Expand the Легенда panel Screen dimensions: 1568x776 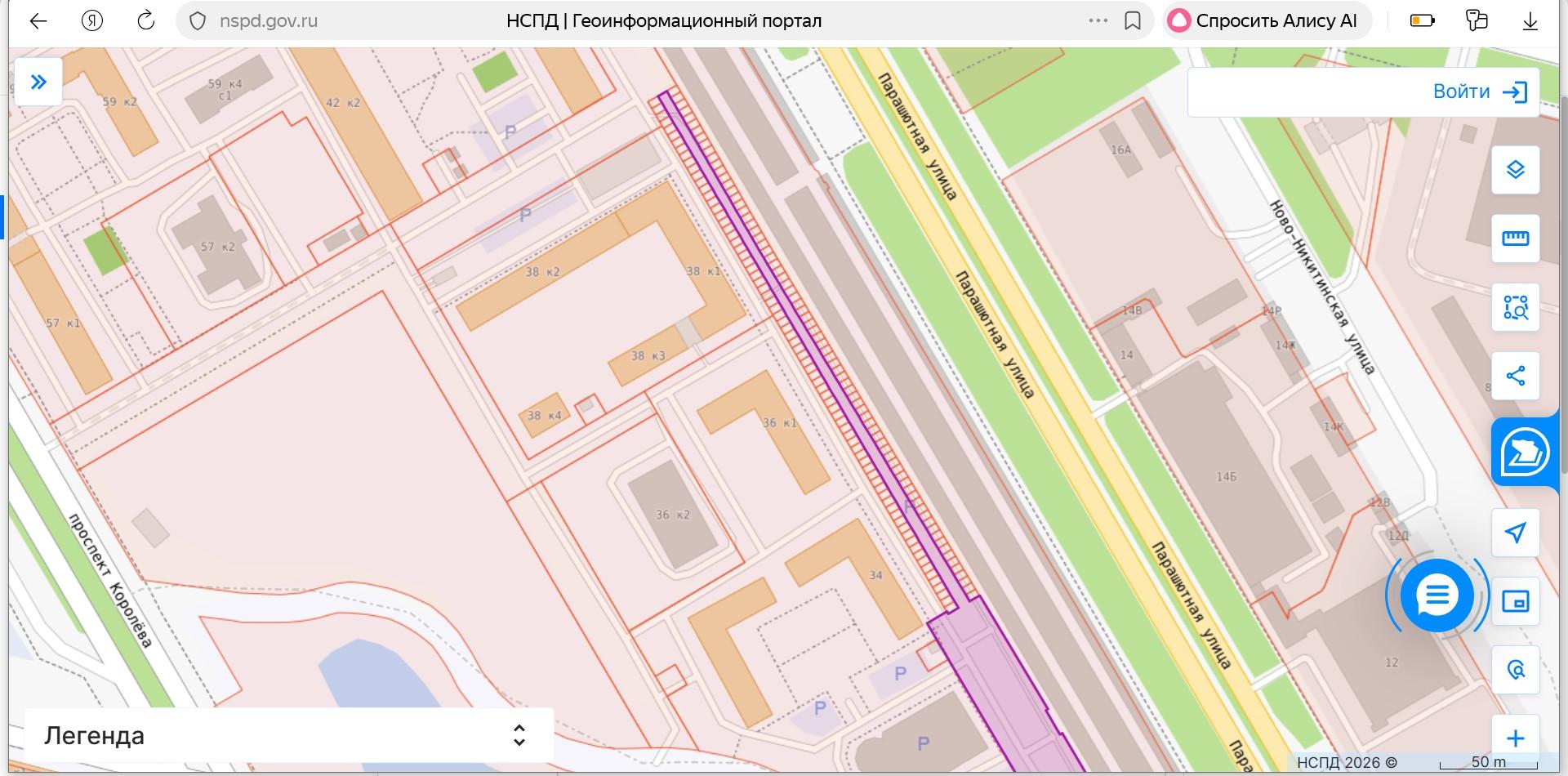[519, 735]
